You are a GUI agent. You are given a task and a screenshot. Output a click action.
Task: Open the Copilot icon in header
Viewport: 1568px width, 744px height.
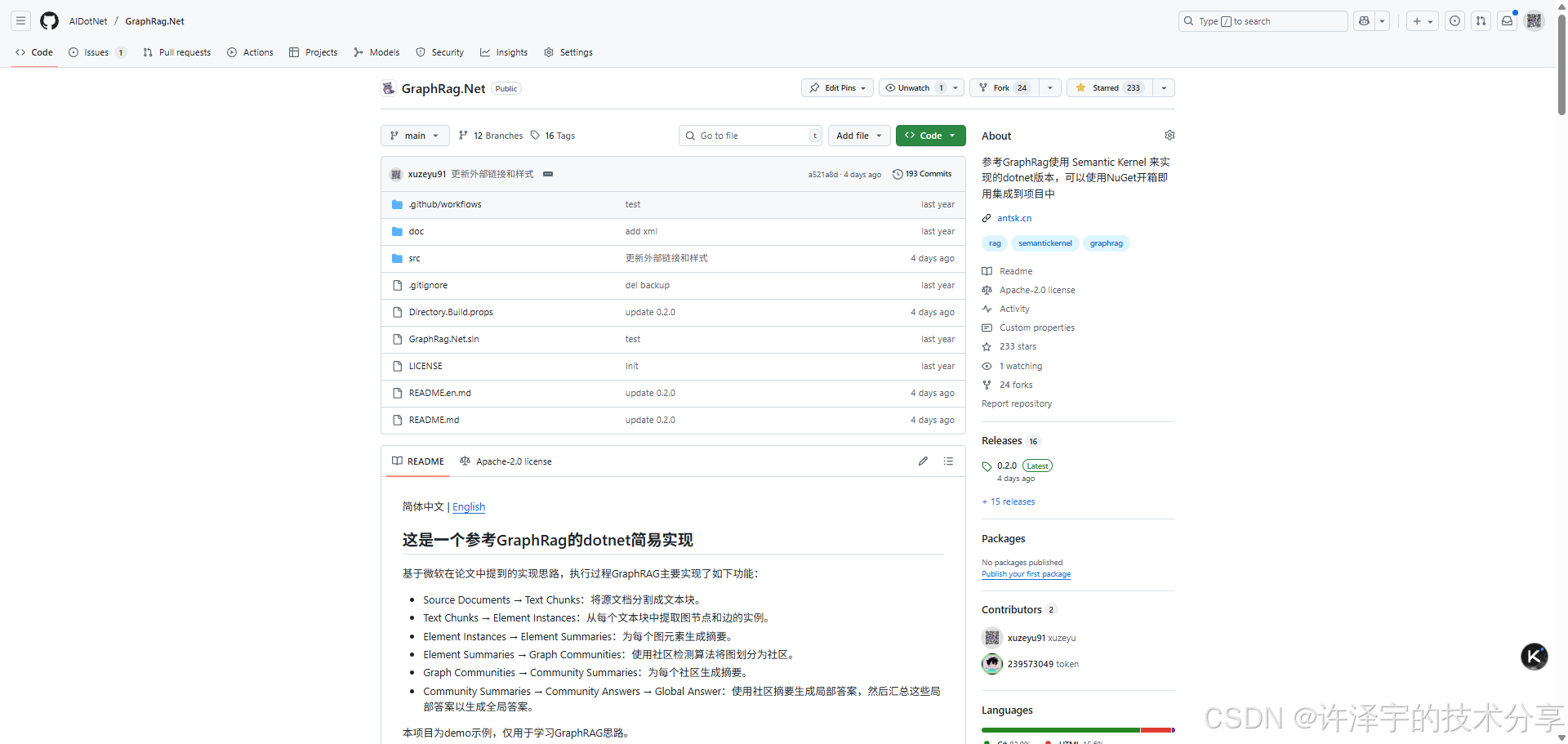point(1364,21)
